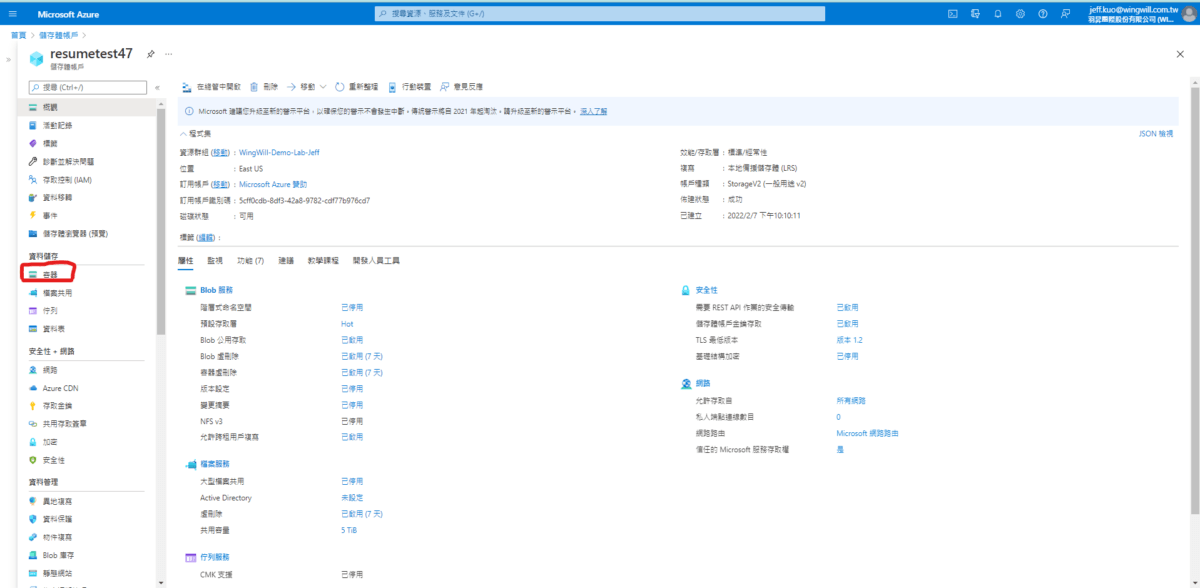Screen dimensions: 1200x588
Task: Collapse the resource menu with the double chevron
Action: tap(158, 88)
